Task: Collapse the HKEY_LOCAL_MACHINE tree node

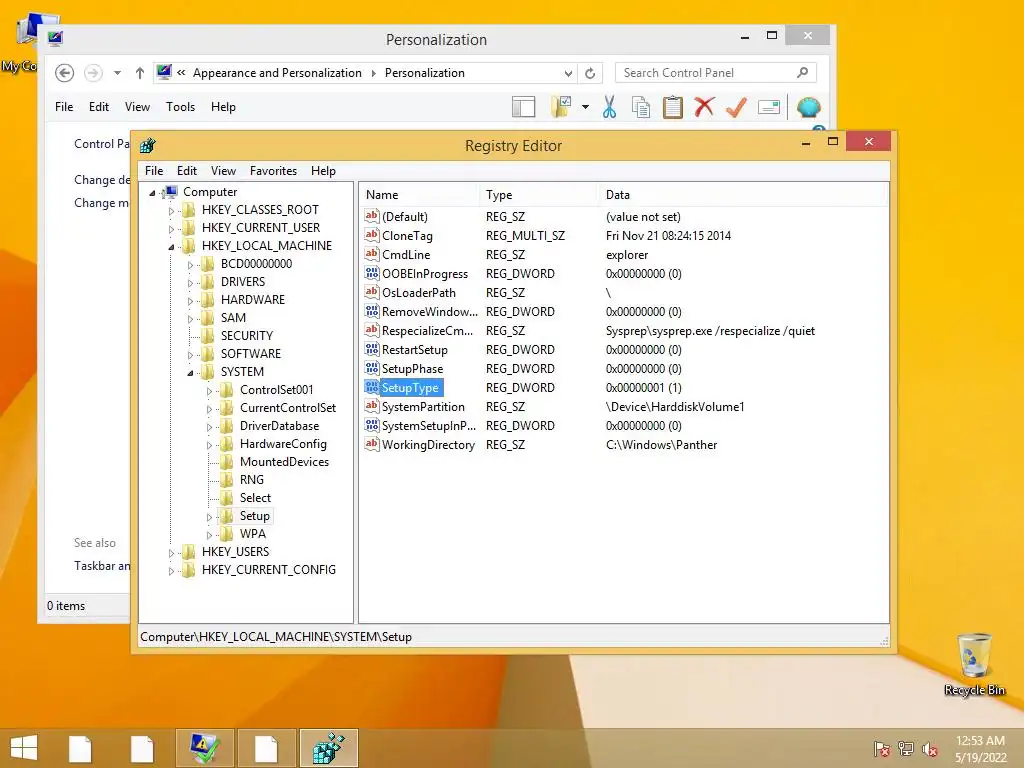Action: click(x=171, y=247)
